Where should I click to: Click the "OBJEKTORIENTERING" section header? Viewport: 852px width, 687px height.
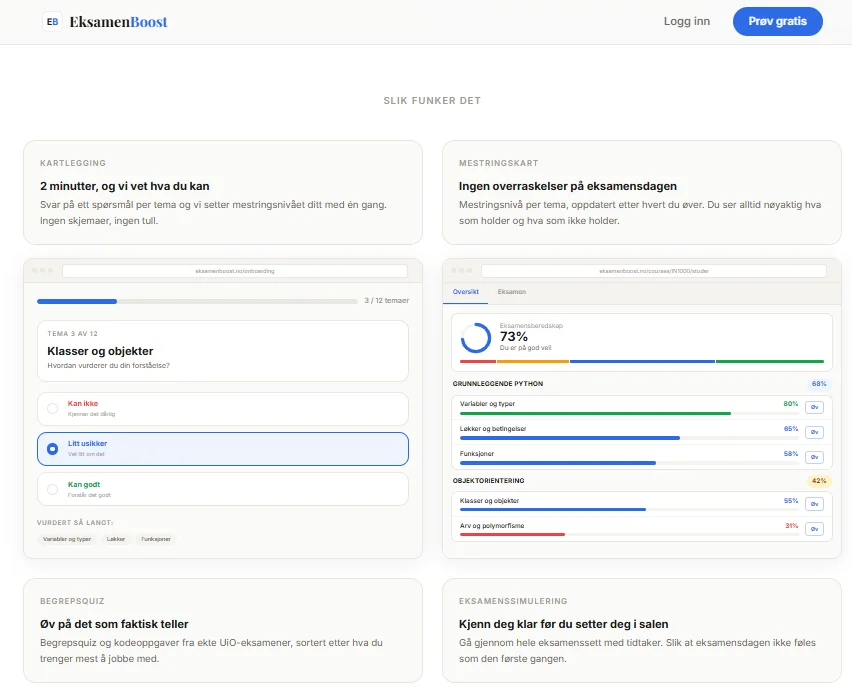point(488,480)
